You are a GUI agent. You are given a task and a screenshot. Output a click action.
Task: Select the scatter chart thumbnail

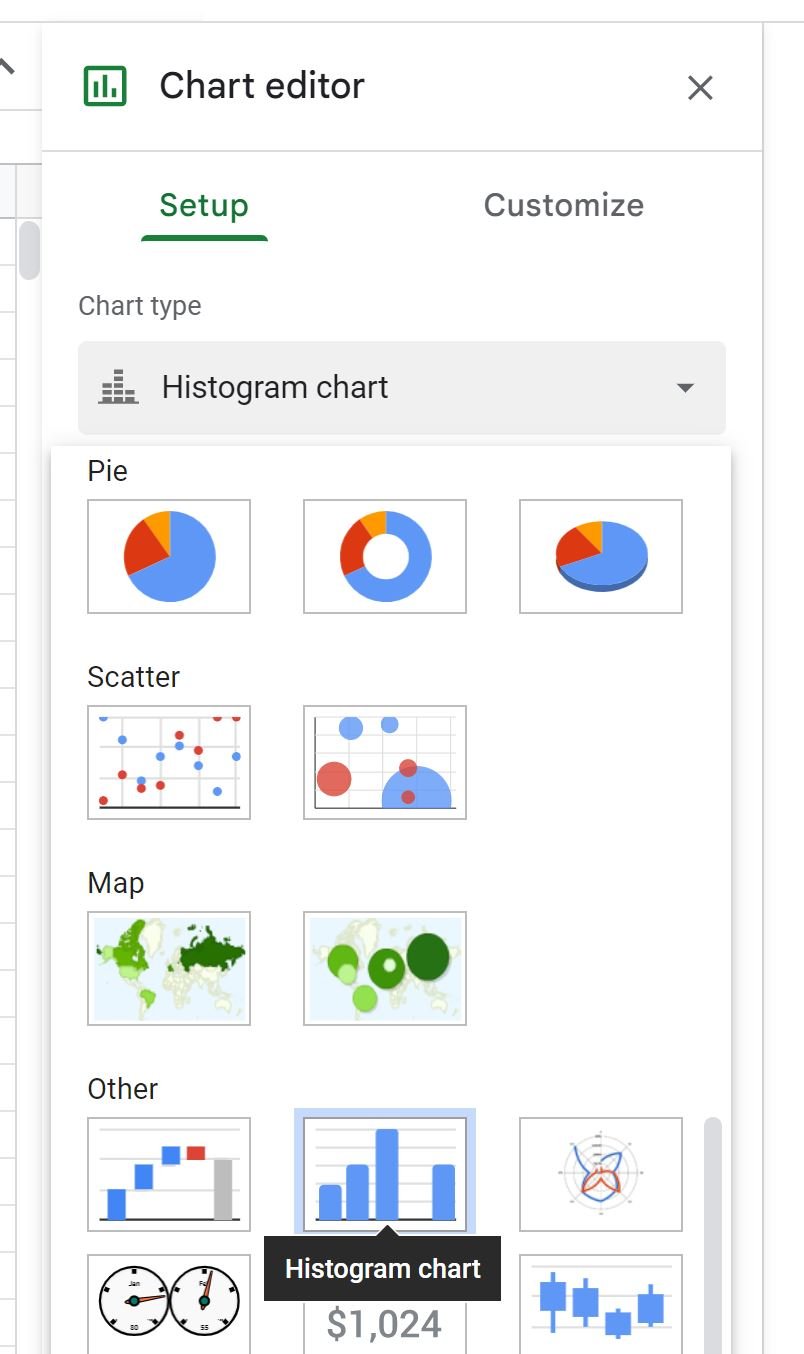pos(169,762)
